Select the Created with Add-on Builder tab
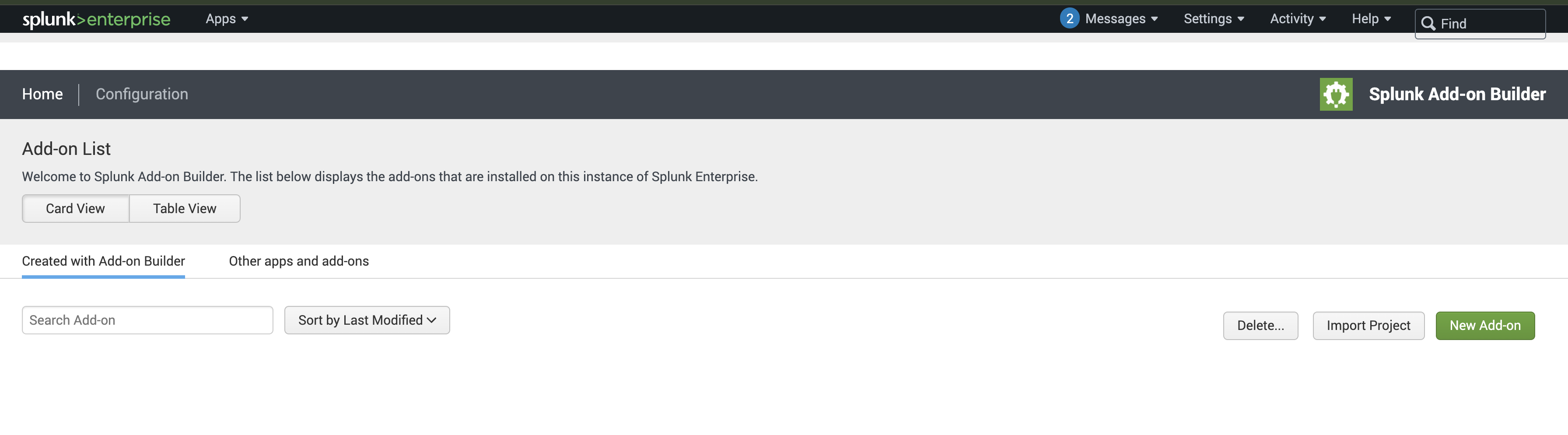The width and height of the screenshot is (1568, 435). [x=103, y=261]
